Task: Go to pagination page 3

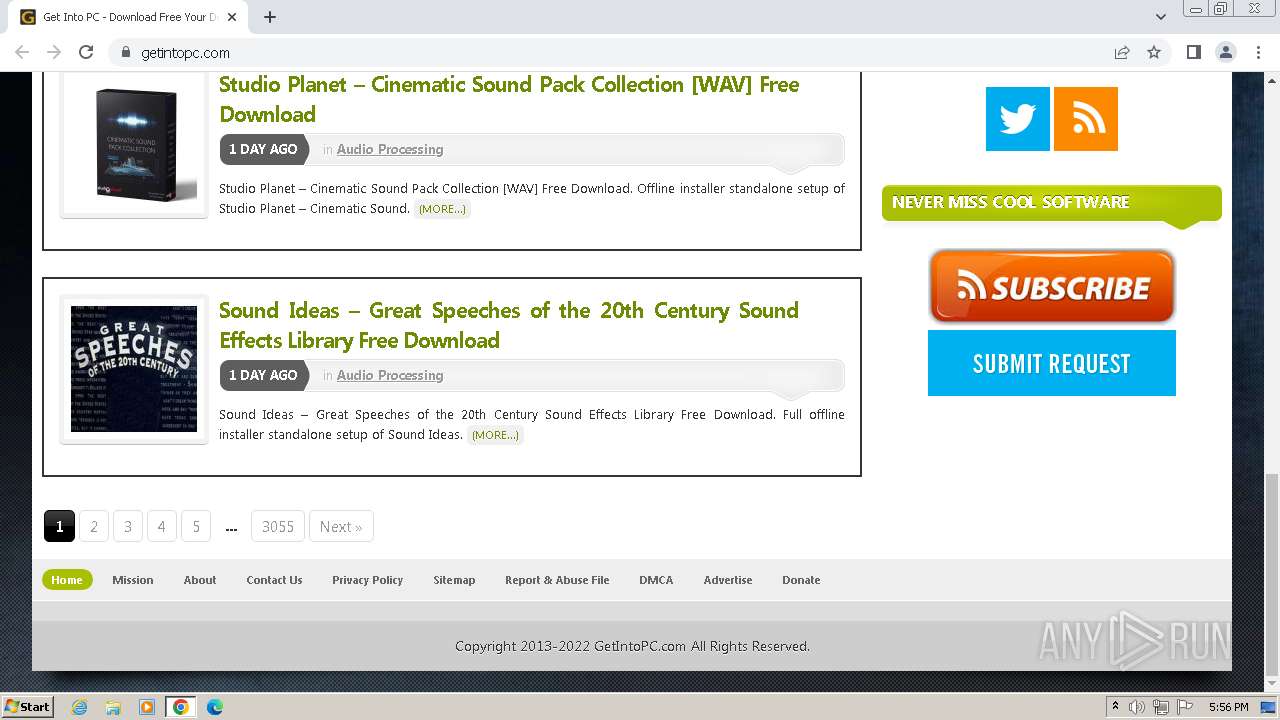Action: click(128, 526)
